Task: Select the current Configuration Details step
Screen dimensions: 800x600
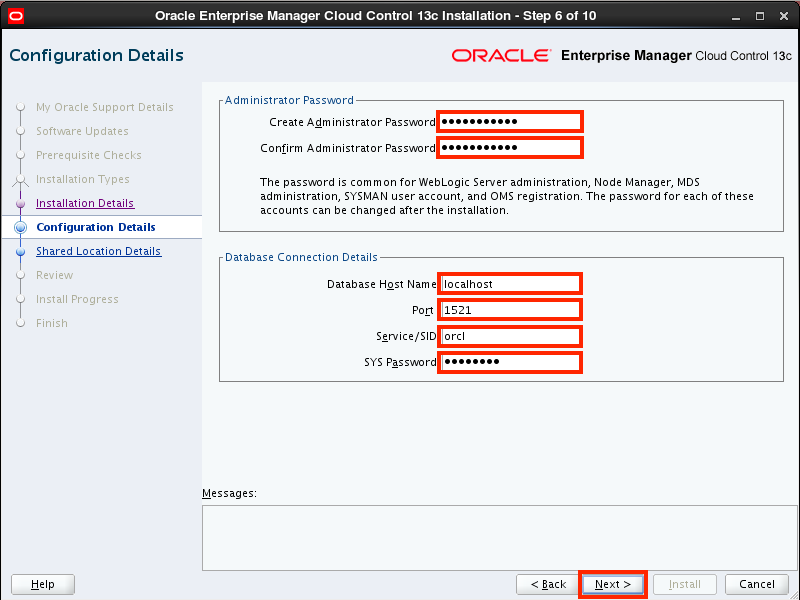Action: point(96,227)
